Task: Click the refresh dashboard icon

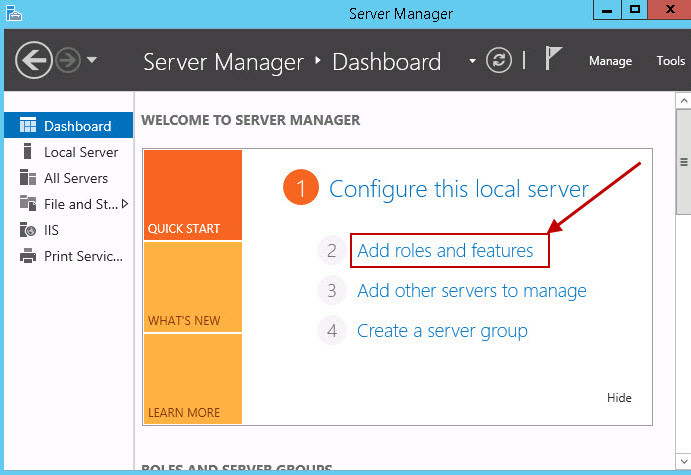Action: [498, 61]
